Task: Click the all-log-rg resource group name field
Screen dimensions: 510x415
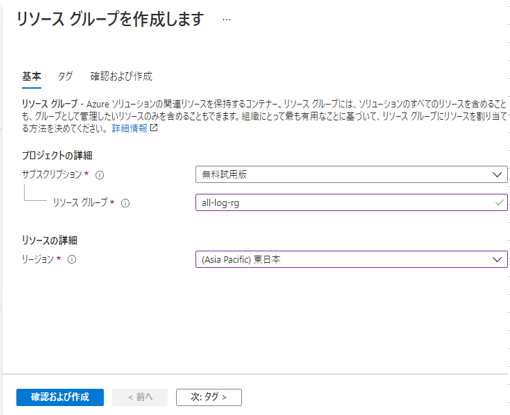Action: (351, 202)
